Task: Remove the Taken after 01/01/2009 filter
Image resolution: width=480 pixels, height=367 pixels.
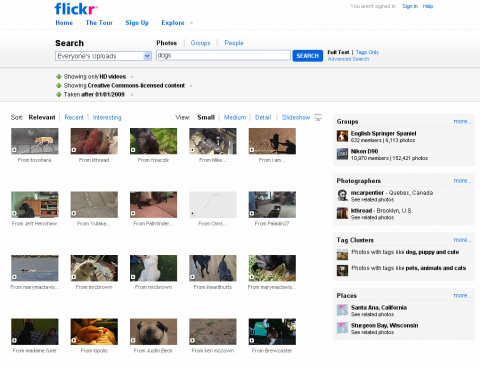Action: [132, 95]
